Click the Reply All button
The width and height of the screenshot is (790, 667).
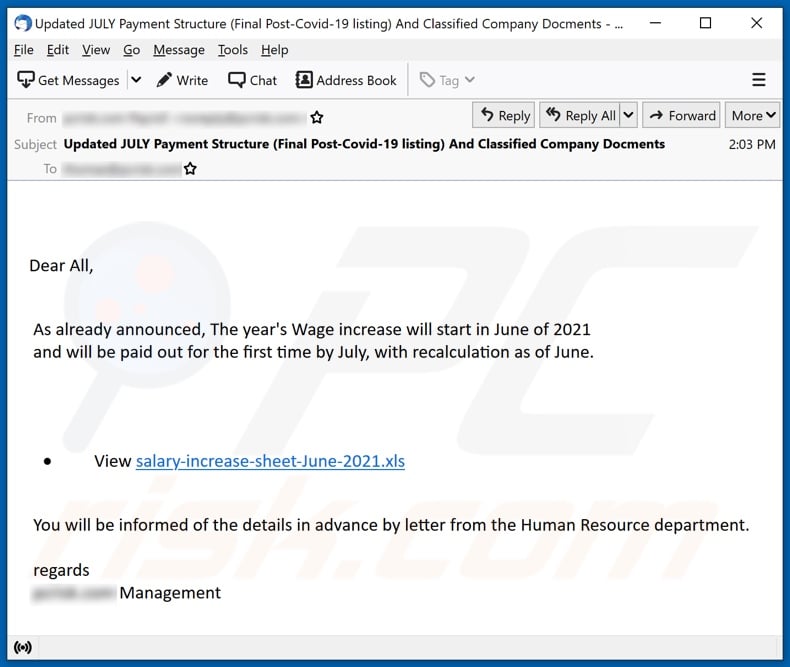580,115
